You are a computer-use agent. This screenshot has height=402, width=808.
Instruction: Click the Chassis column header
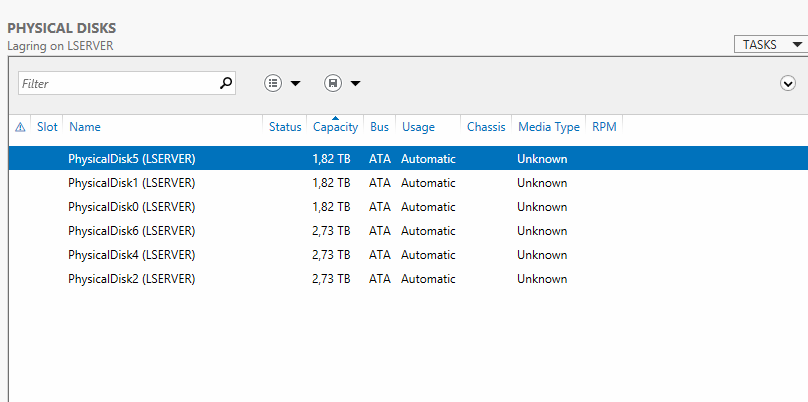pos(486,127)
